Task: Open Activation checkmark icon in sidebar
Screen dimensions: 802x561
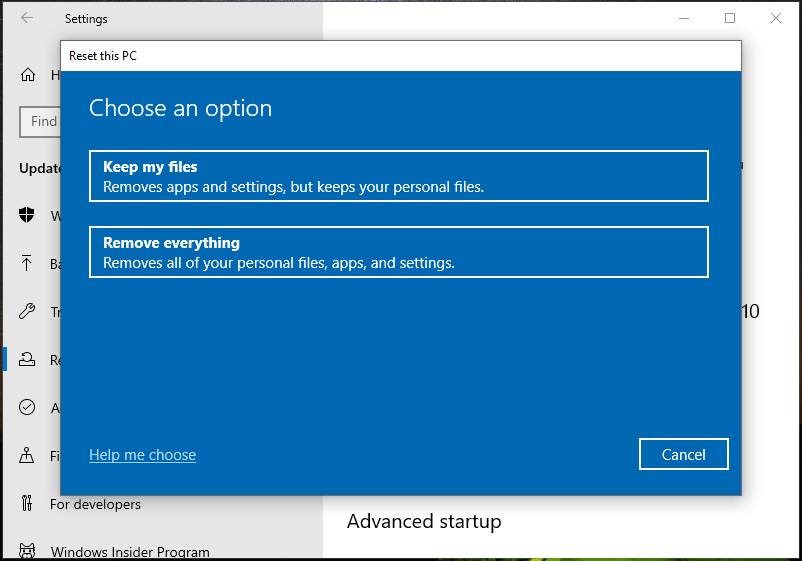Action: [27, 407]
